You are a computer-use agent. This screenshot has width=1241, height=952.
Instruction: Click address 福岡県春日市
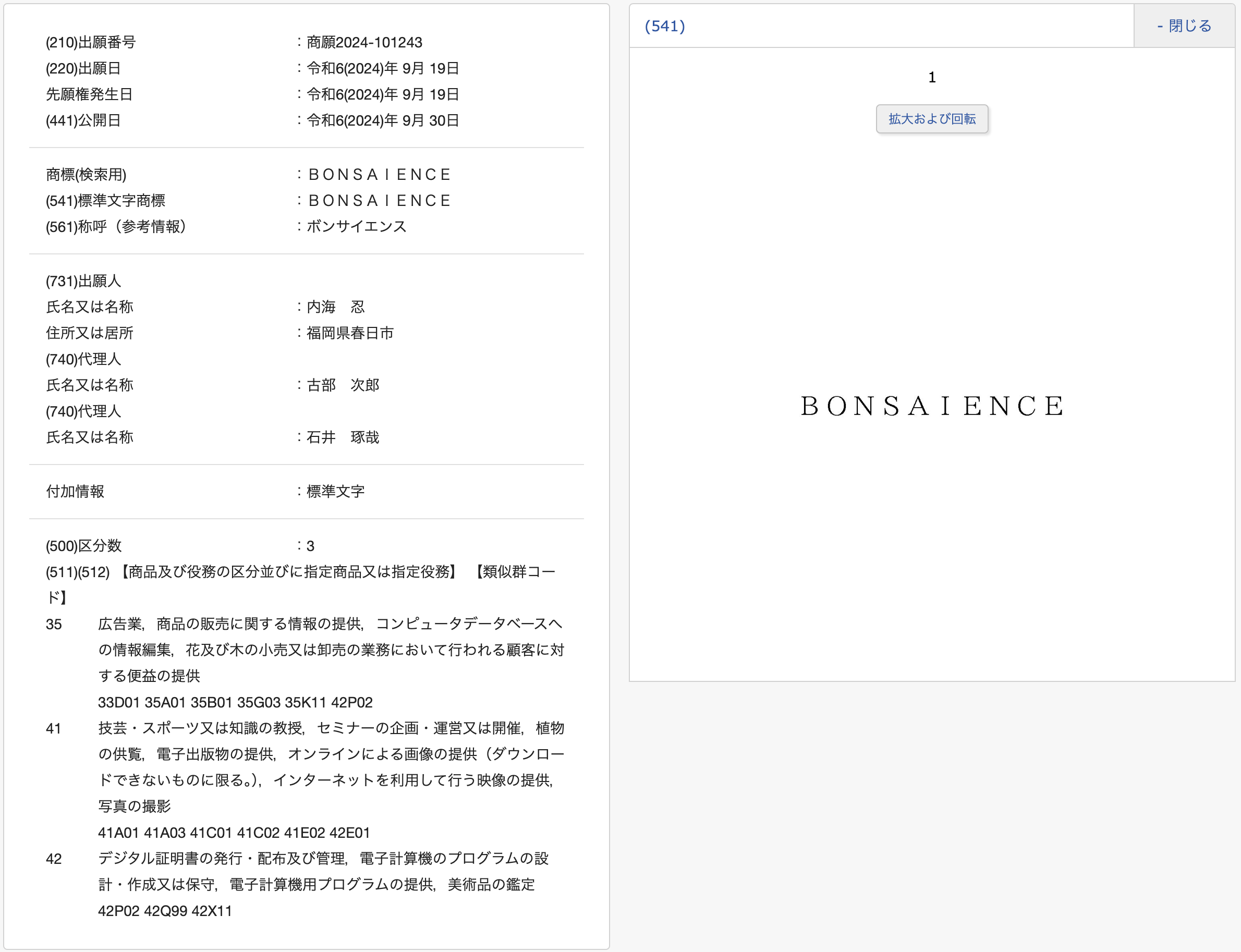click(350, 333)
